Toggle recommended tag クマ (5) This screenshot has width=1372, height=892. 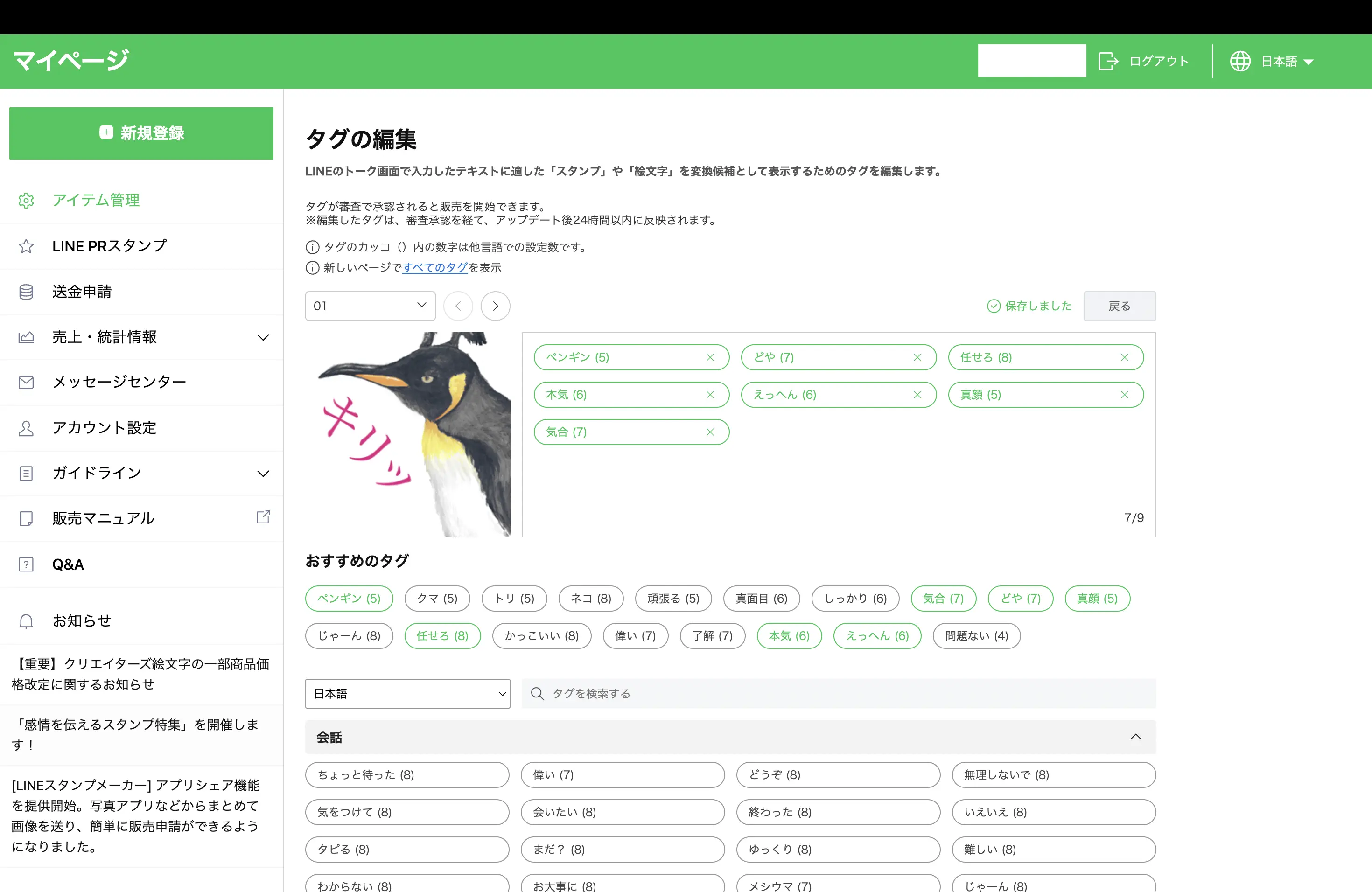(437, 598)
